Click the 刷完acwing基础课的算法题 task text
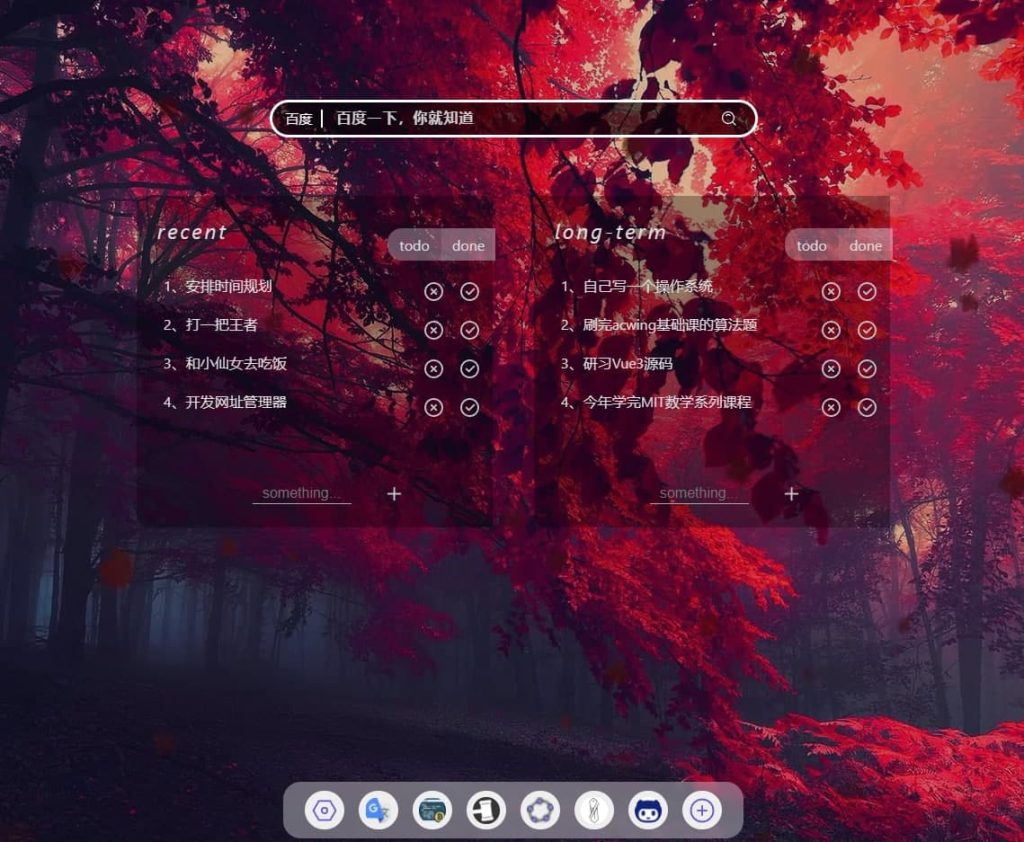 670,325
